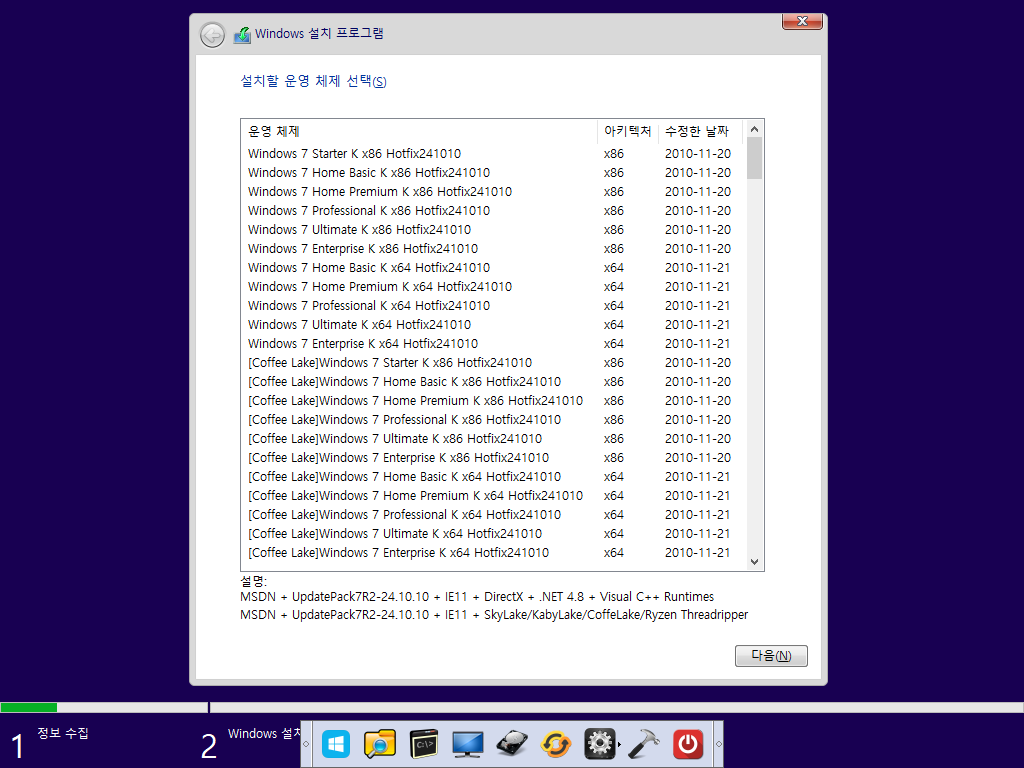Click the 아키텍처 column header
The width and height of the screenshot is (1024, 768).
(628, 131)
